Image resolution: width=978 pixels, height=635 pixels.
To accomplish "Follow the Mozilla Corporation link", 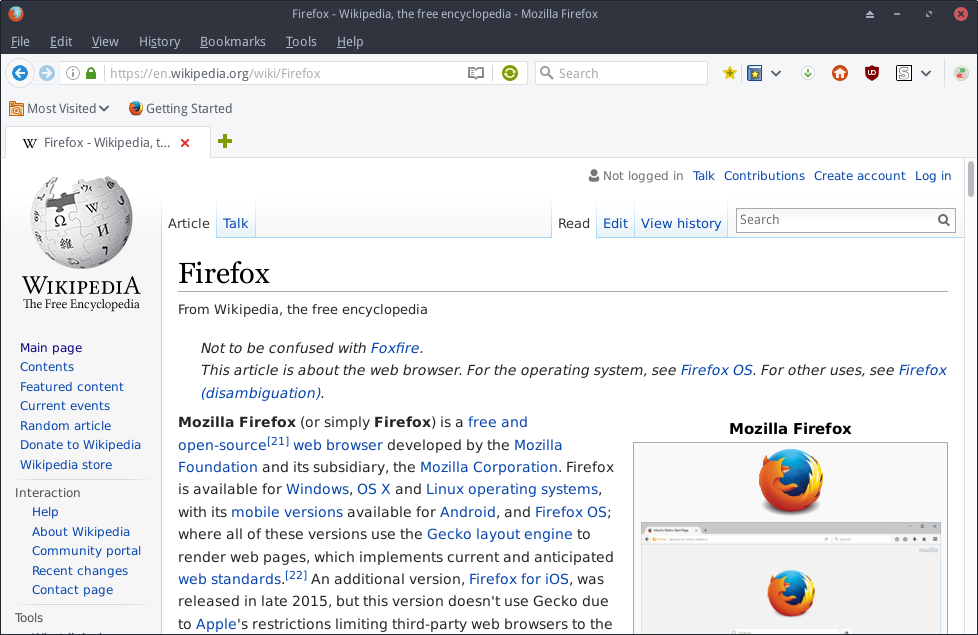I will [488, 467].
